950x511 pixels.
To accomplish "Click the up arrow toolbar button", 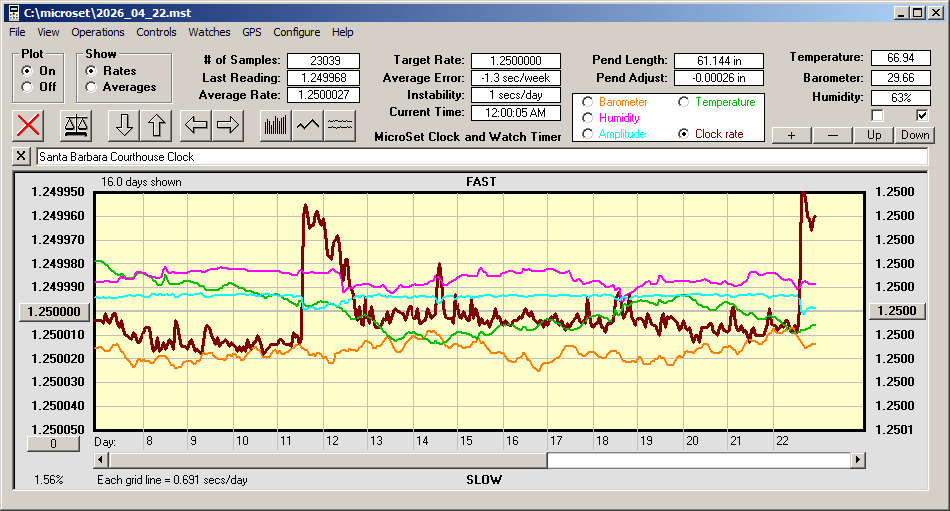I will (158, 125).
